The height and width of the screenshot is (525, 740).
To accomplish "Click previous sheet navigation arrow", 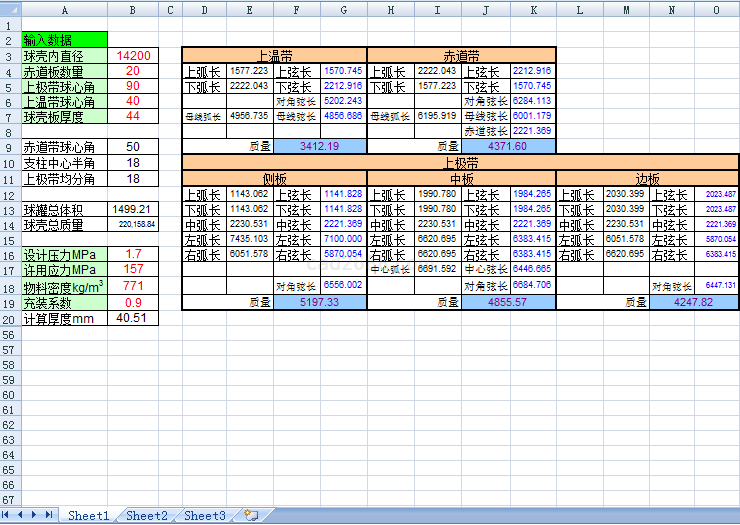I will pyautogui.click(x=22, y=515).
